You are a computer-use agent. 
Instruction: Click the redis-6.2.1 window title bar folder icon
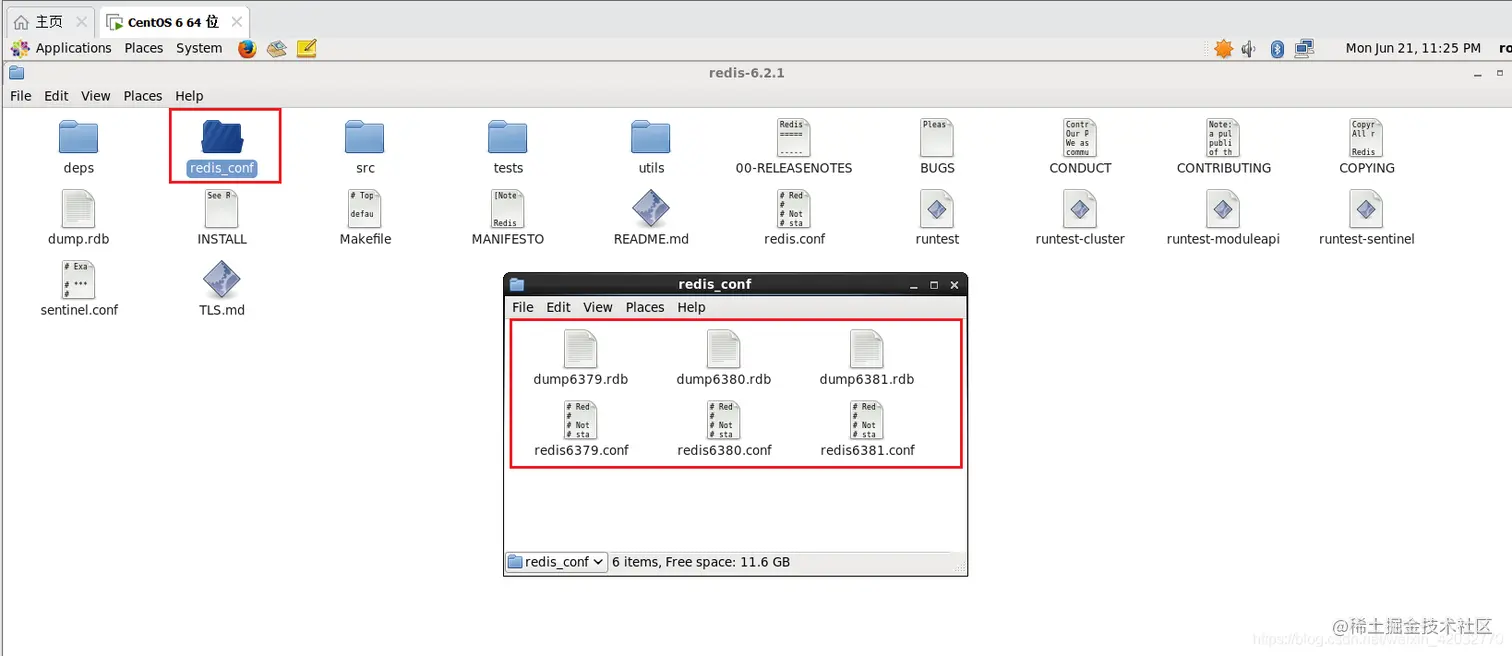pyautogui.click(x=17, y=73)
